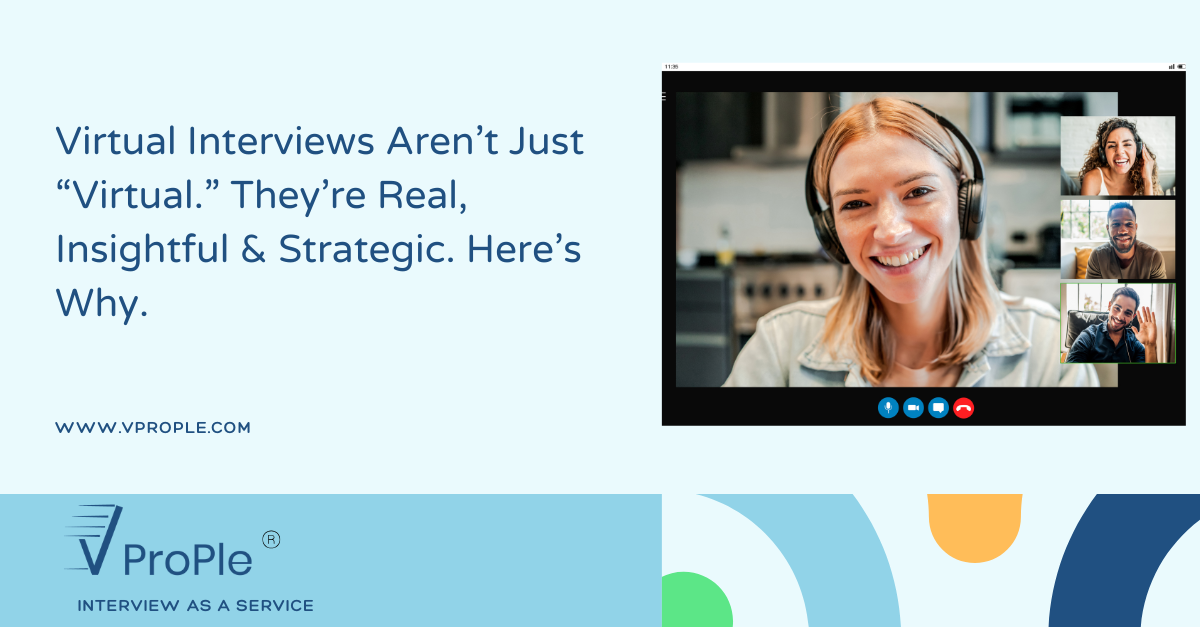This screenshot has width=1200, height=627.
Task: Select the smiling man's middle video thumbnail
Action: pyautogui.click(x=1118, y=239)
